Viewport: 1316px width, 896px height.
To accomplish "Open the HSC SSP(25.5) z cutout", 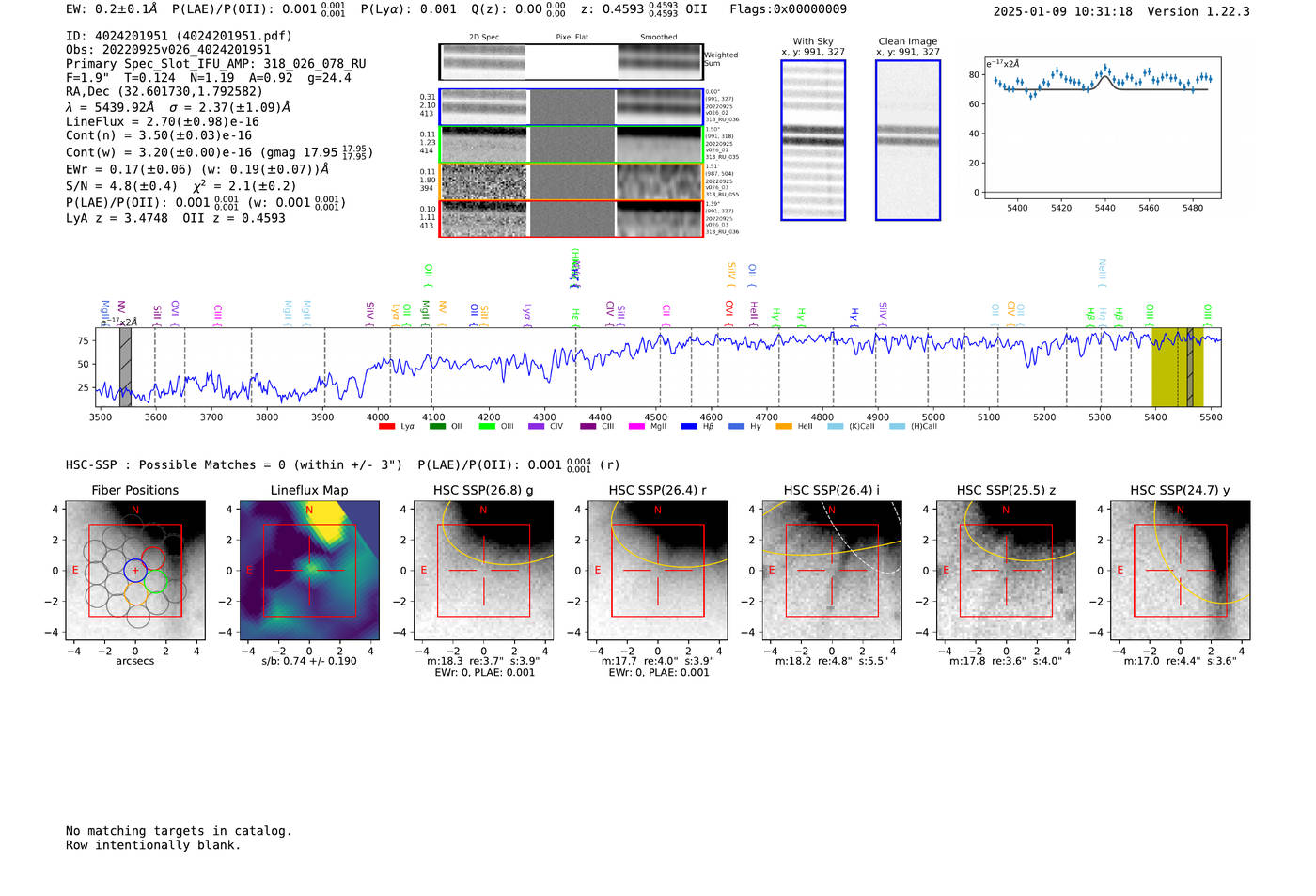I will pyautogui.click(x=1006, y=571).
